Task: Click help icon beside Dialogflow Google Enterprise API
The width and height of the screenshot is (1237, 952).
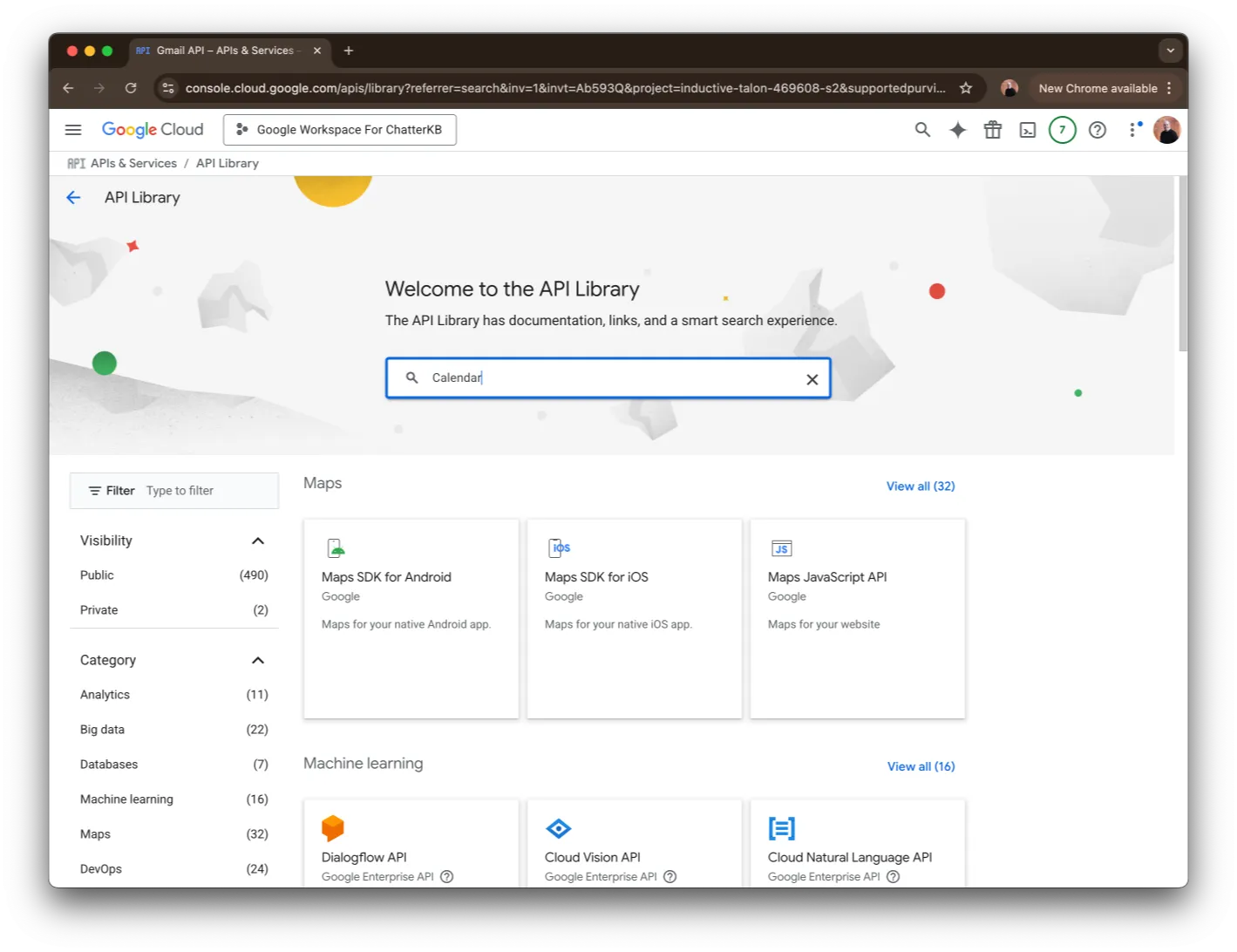Action: click(x=446, y=877)
